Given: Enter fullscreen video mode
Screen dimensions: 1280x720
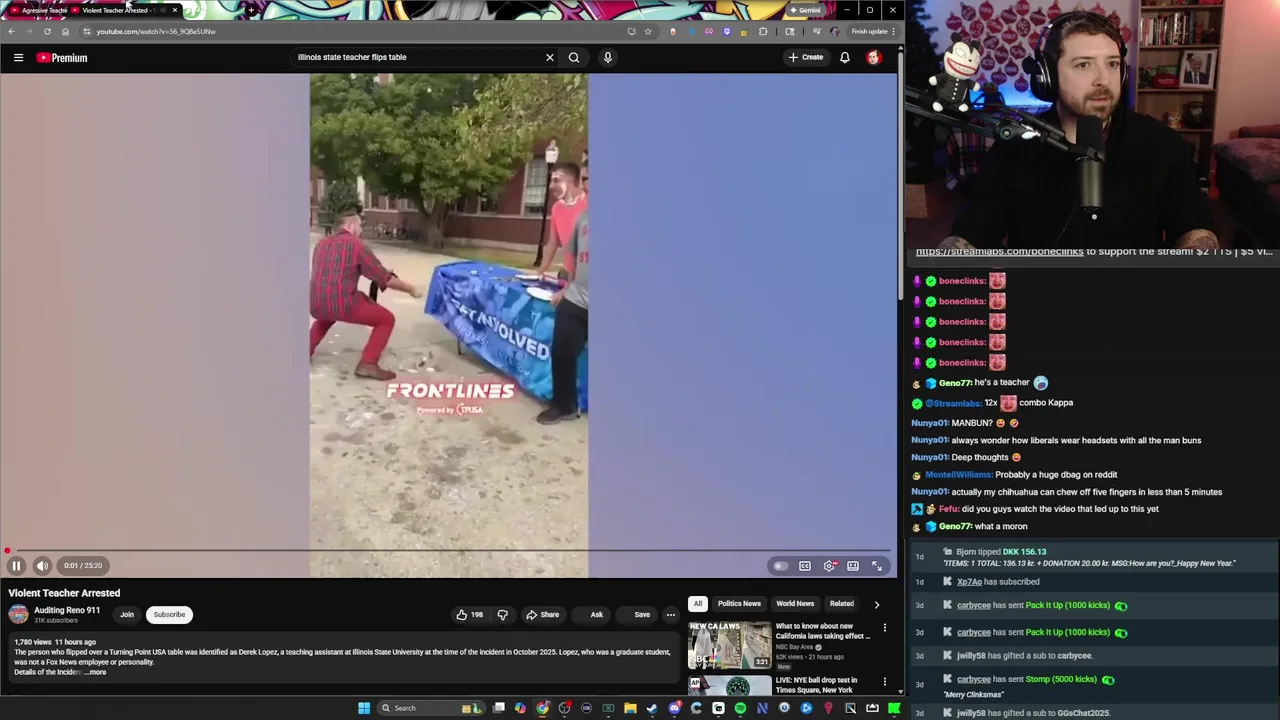Looking at the screenshot, I should 877,566.
